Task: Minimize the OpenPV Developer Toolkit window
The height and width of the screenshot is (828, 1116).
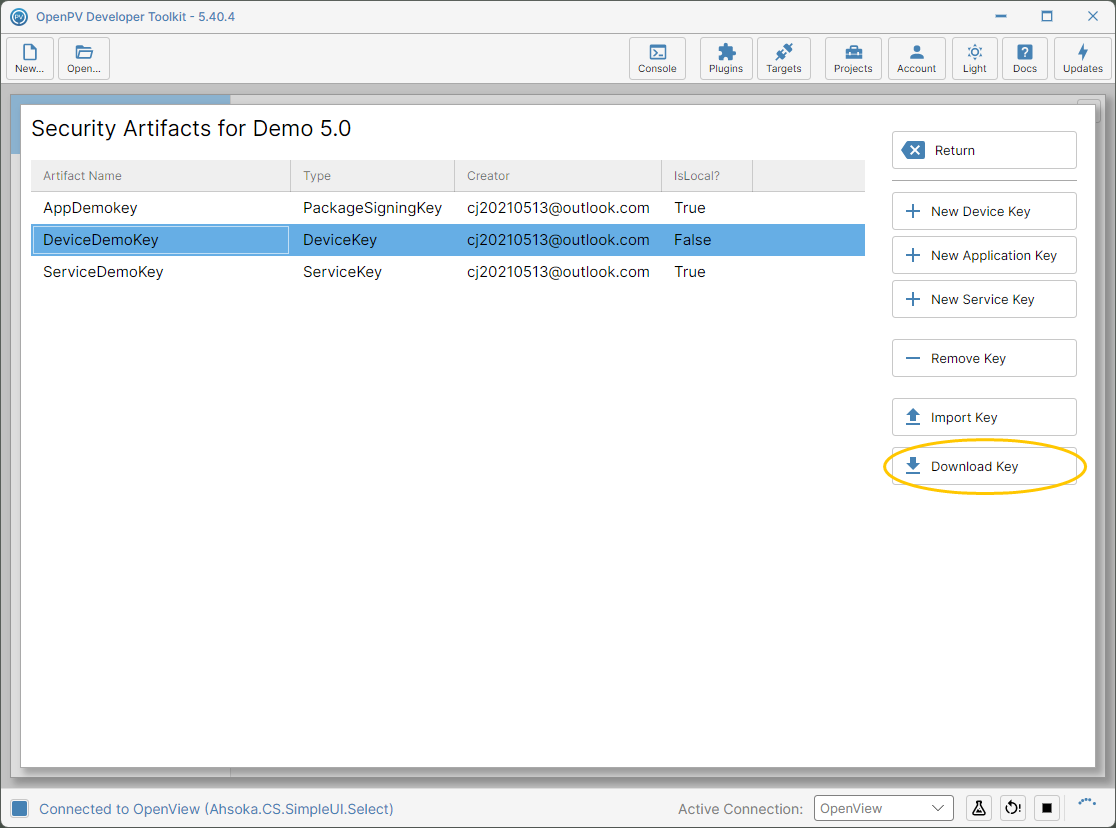Action: pos(1001,16)
